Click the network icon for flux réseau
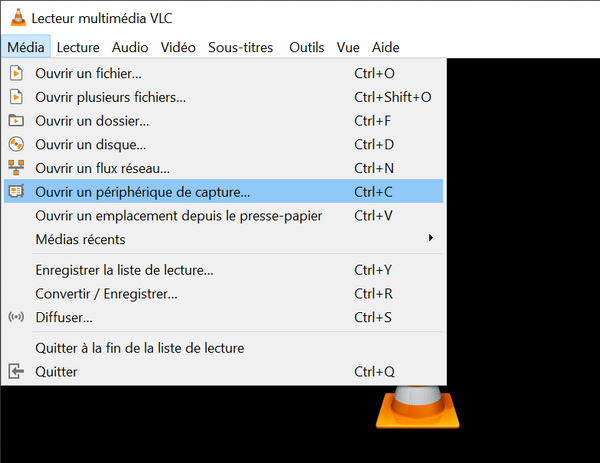Viewport: 600px width, 463px height. point(16,168)
